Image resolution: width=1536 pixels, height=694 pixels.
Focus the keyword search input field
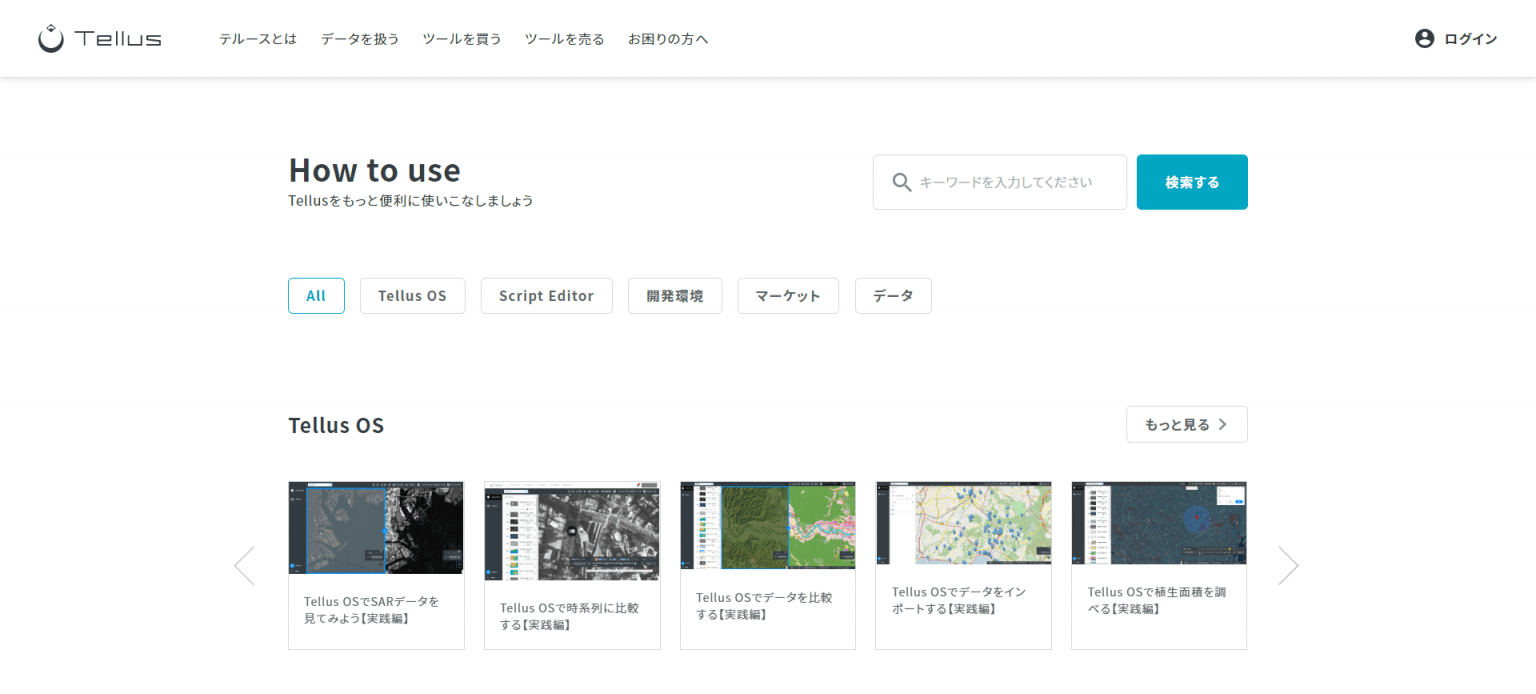[x=1000, y=182]
